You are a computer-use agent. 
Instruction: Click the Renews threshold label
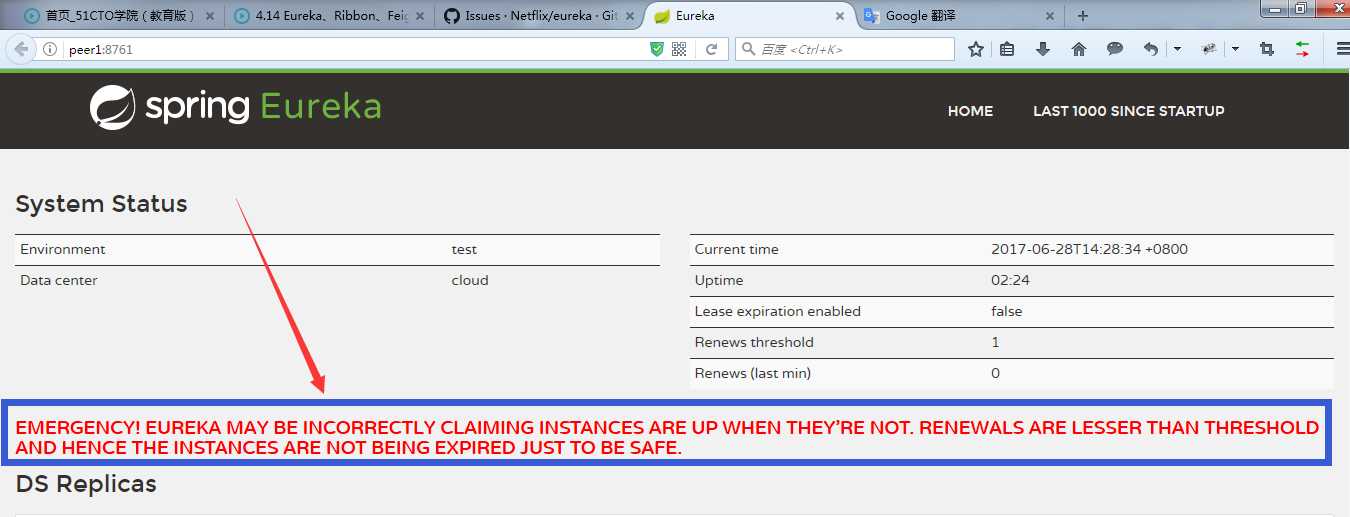[754, 342]
